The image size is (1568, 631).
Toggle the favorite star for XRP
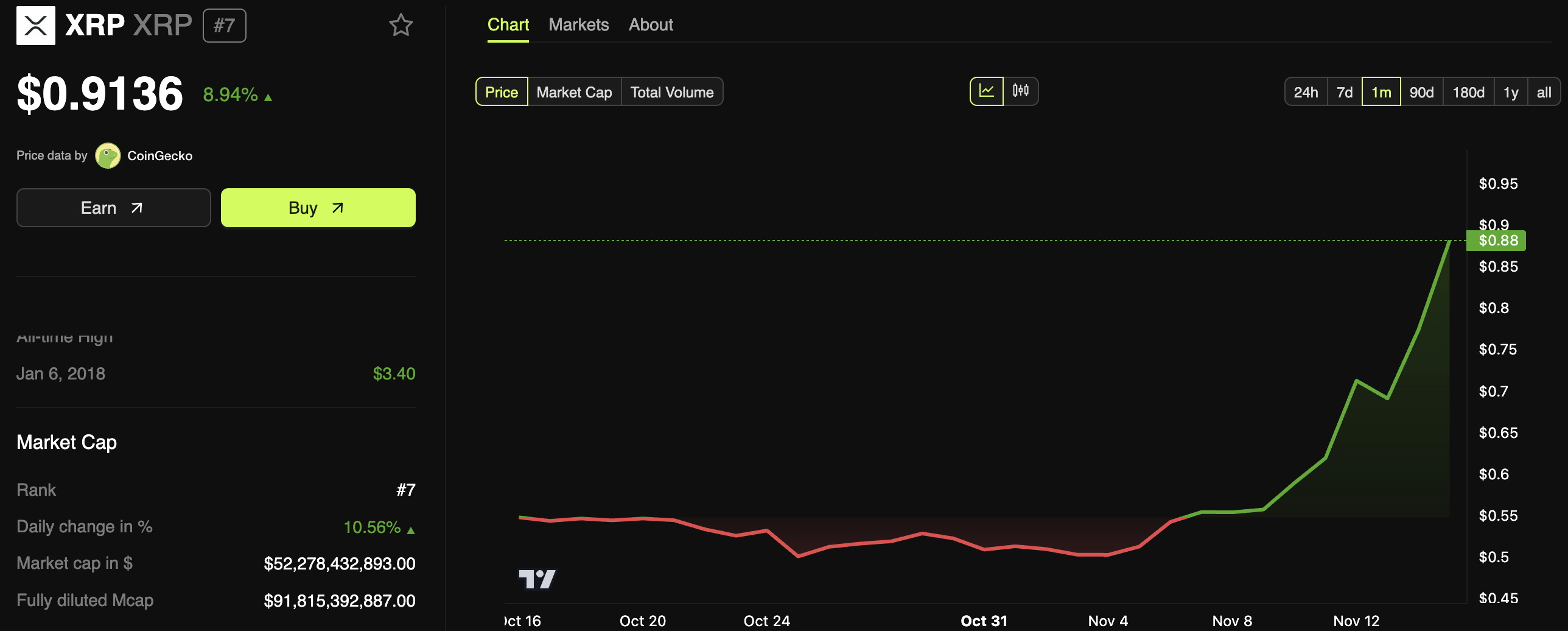click(401, 25)
